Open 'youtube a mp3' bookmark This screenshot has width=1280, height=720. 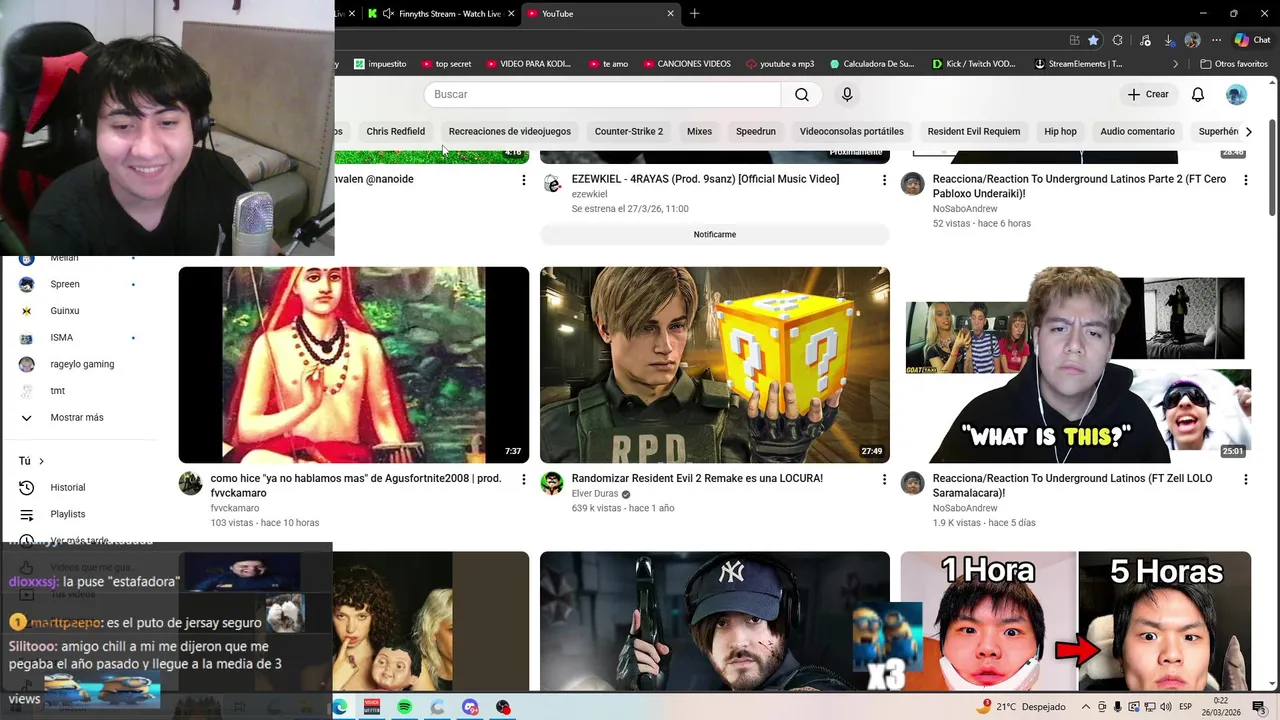[x=780, y=64]
